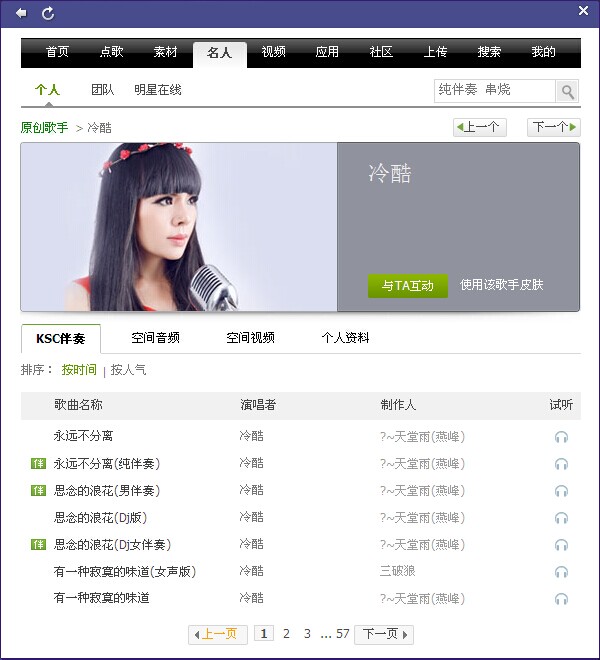600x660 pixels.
Task: Sort songs by 按人气
Action: tap(128, 370)
